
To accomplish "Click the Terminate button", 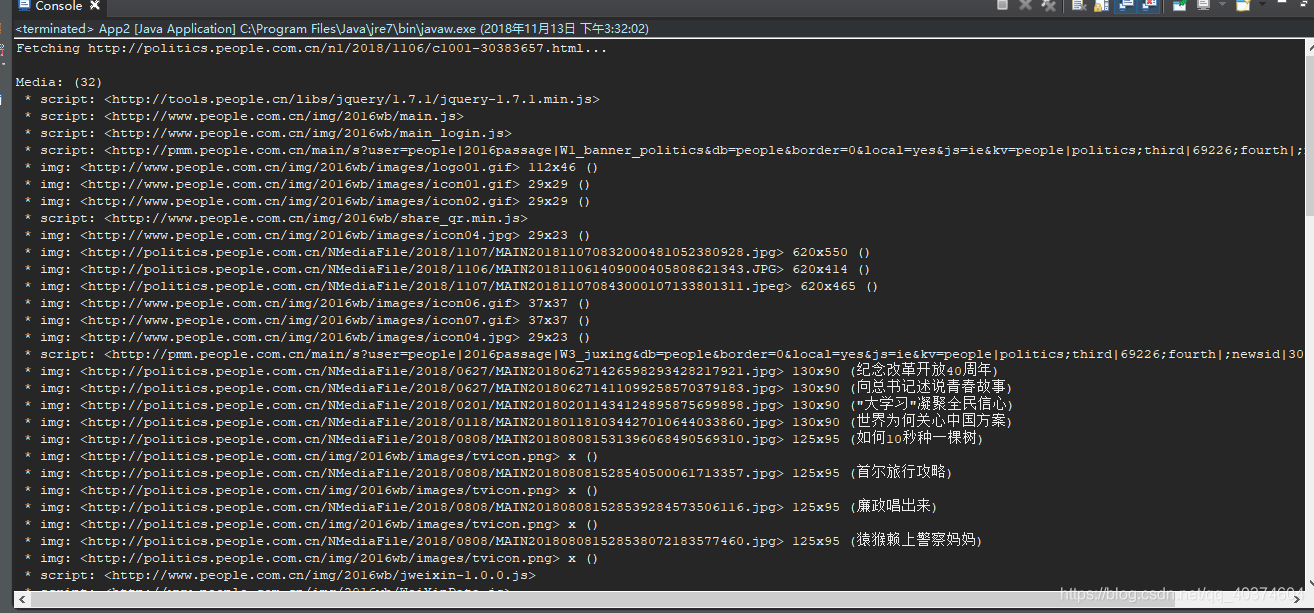I will (1002, 7).
